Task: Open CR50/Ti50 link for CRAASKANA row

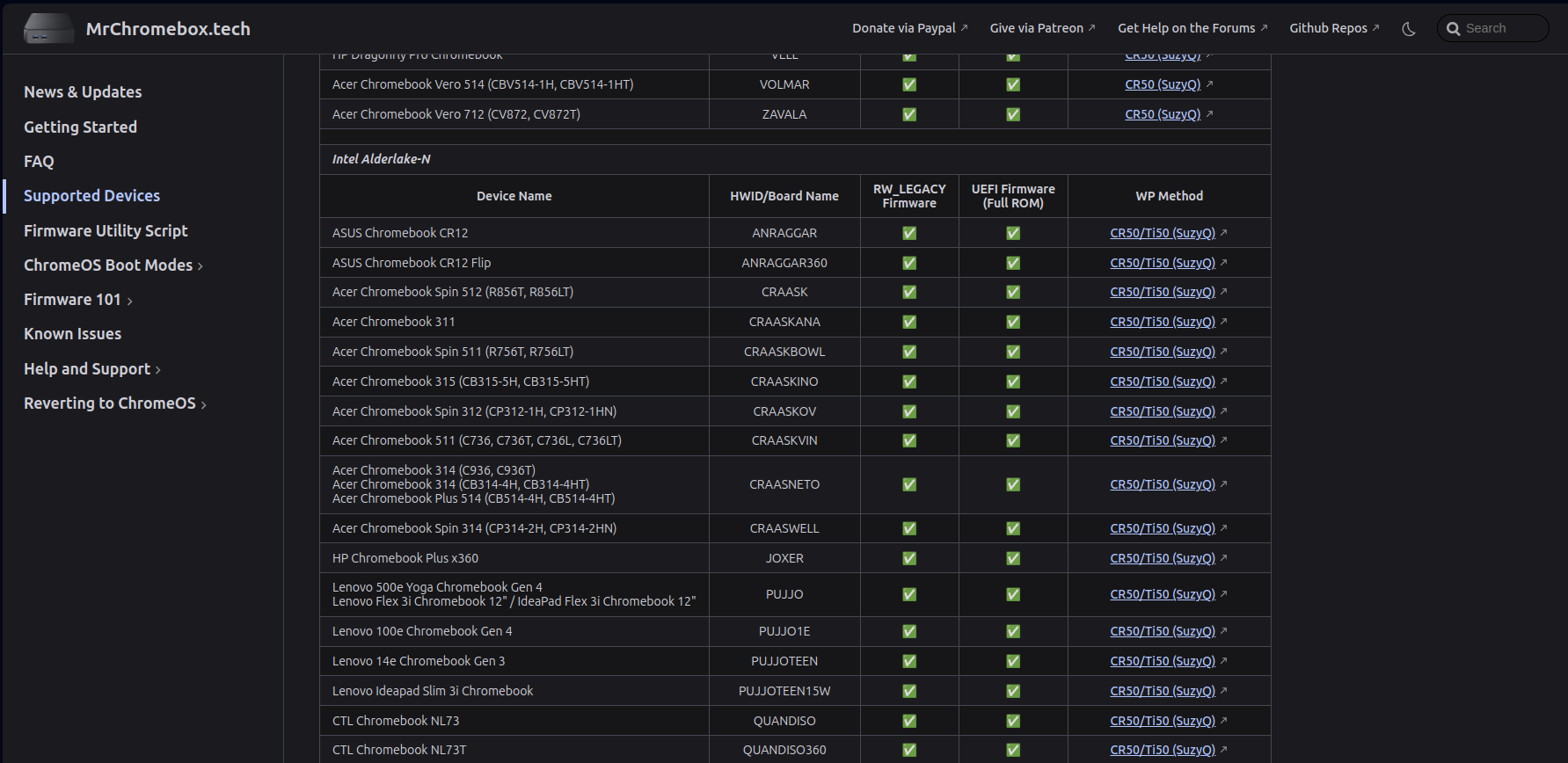Action: click(x=1163, y=322)
